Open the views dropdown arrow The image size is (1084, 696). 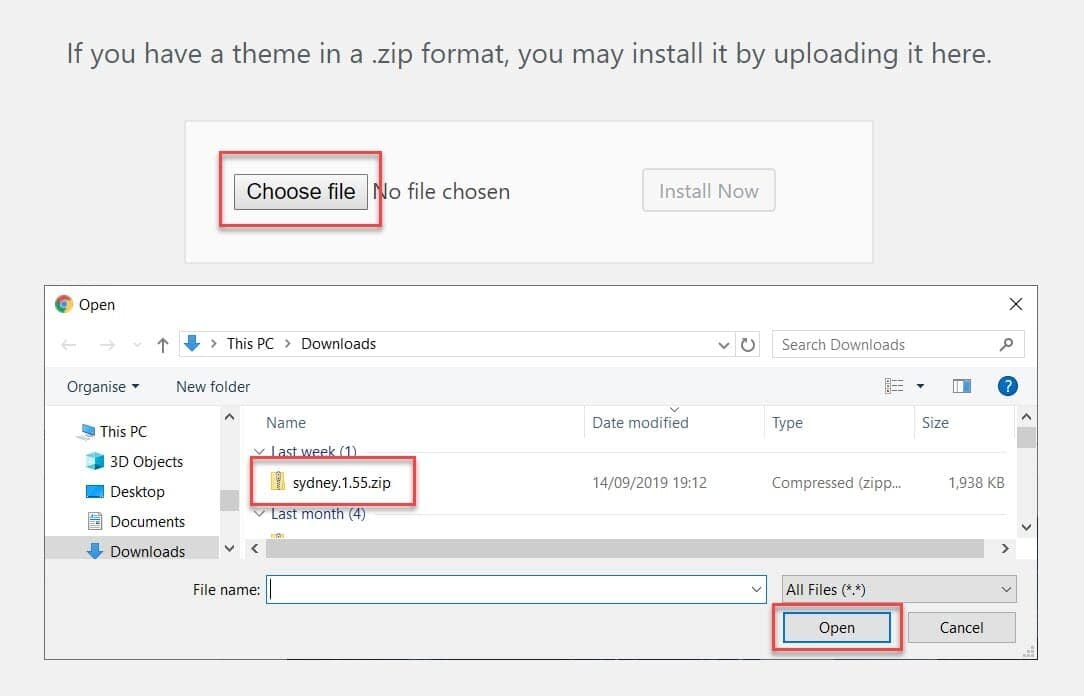pos(920,386)
